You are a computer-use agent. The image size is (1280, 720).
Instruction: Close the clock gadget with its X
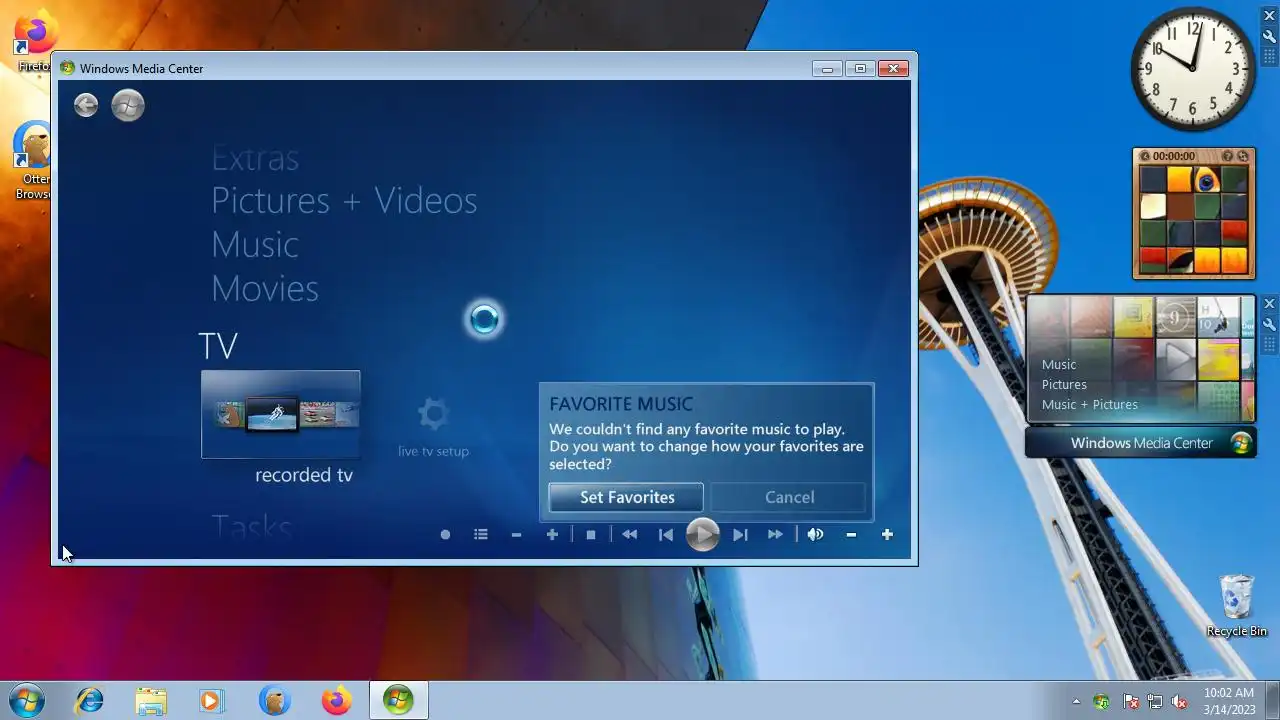(1270, 15)
